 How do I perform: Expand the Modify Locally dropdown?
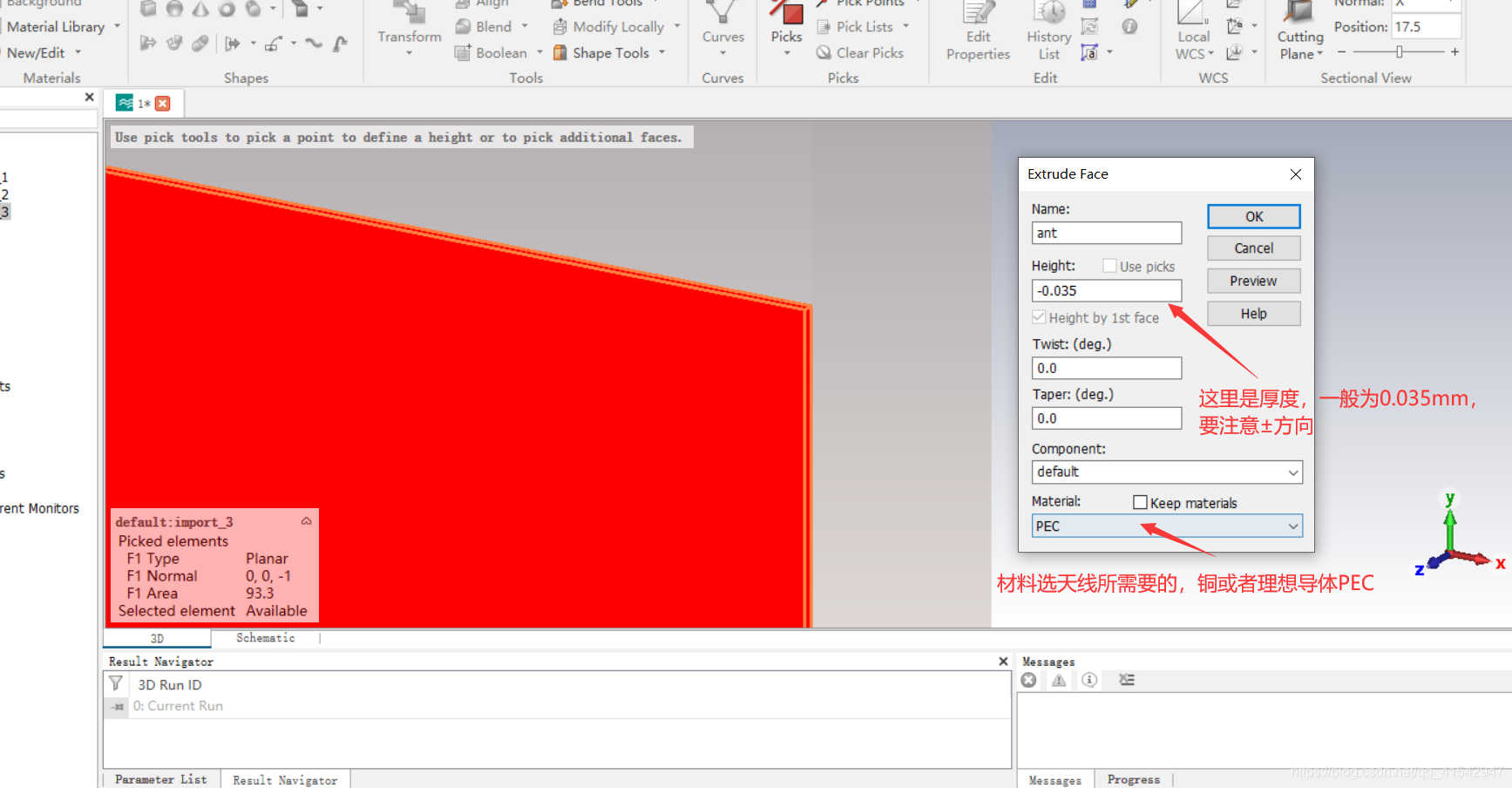pyautogui.click(x=677, y=26)
